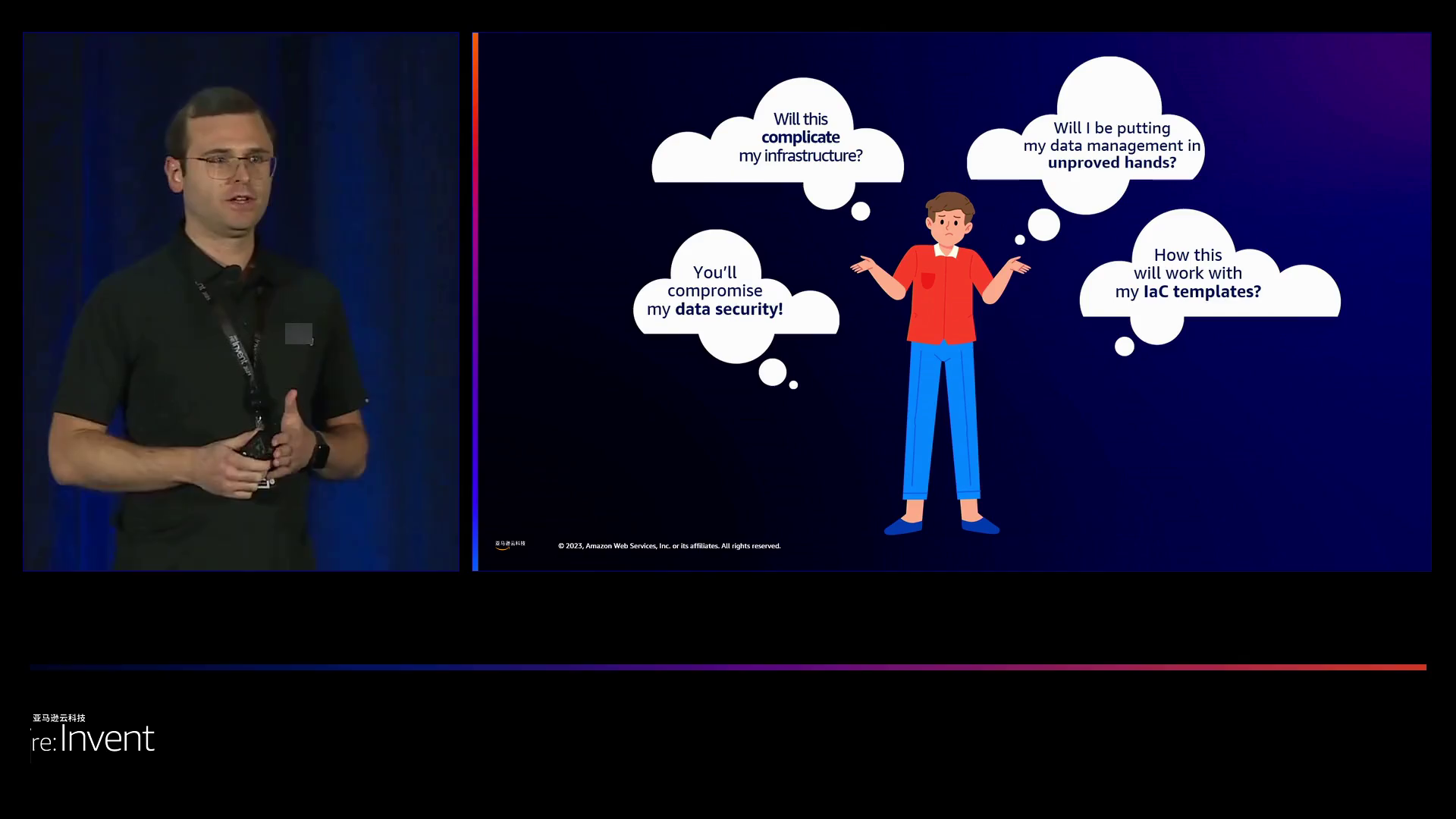
Task: Click the 'data security' thought bubble
Action: click(714, 291)
